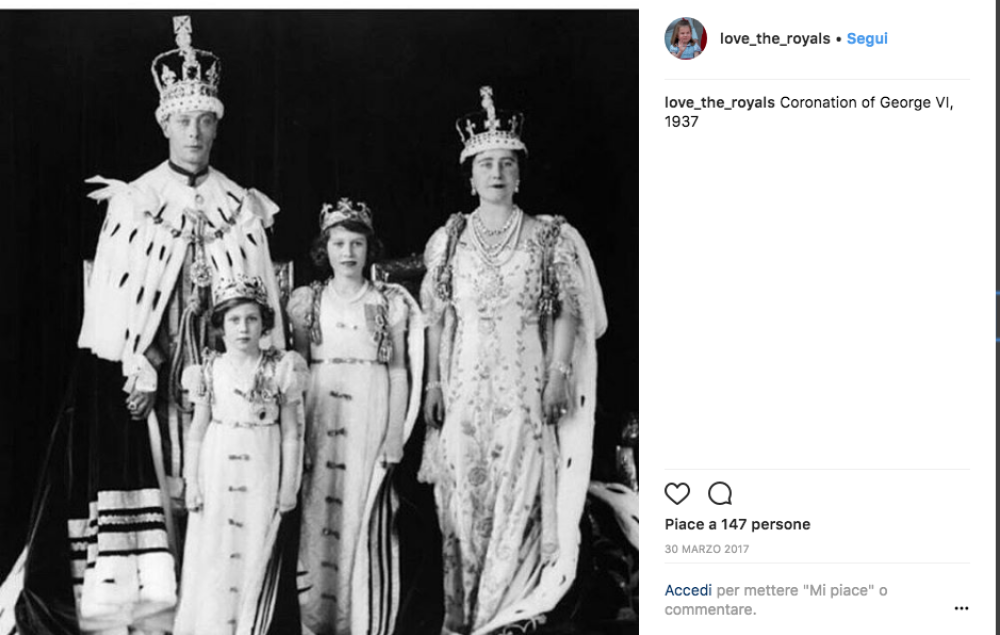Click the speech bubble comment icon
The height and width of the screenshot is (635, 1000).
(719, 493)
